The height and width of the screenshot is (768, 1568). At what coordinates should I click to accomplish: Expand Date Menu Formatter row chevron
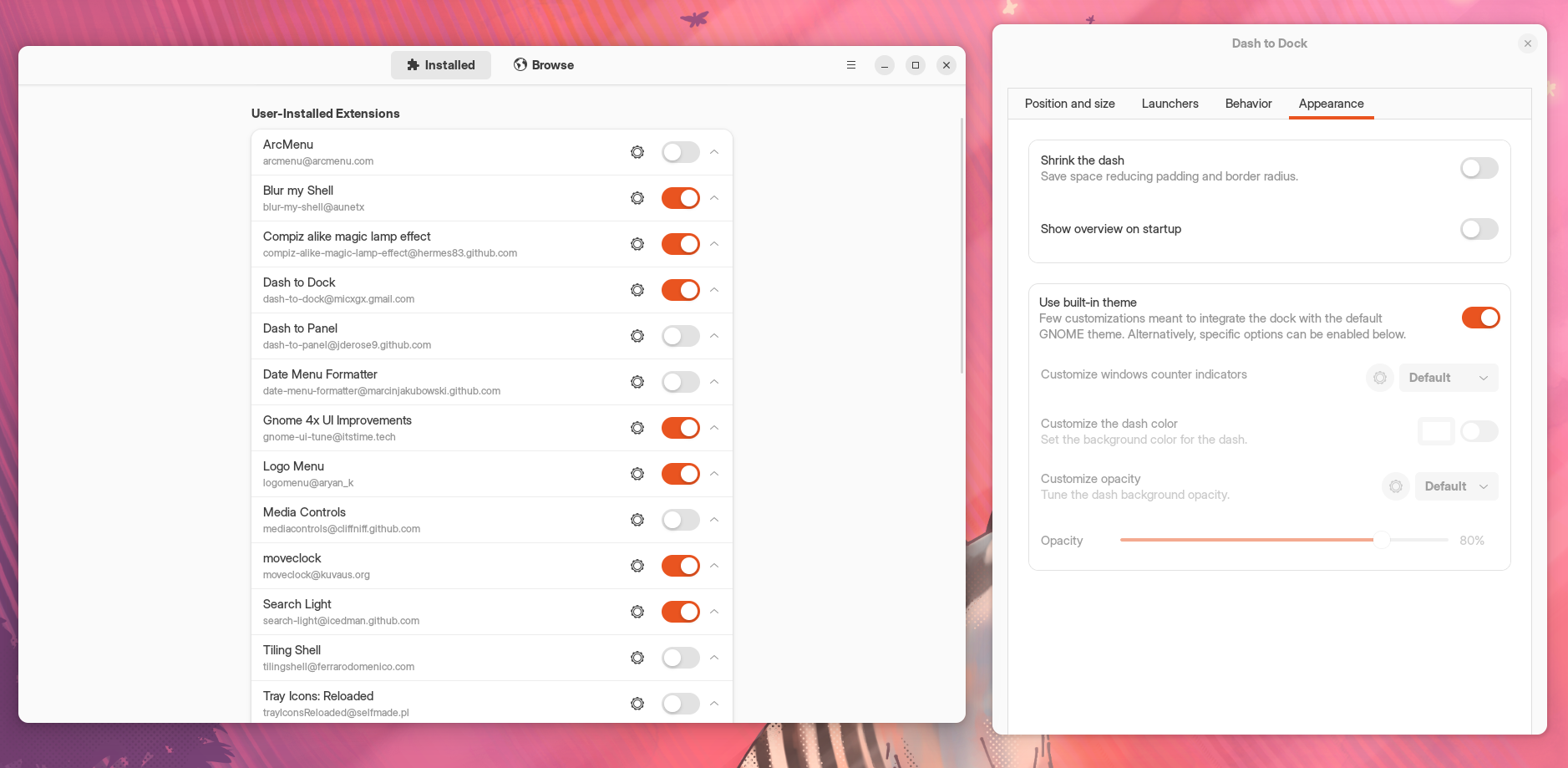tap(714, 382)
